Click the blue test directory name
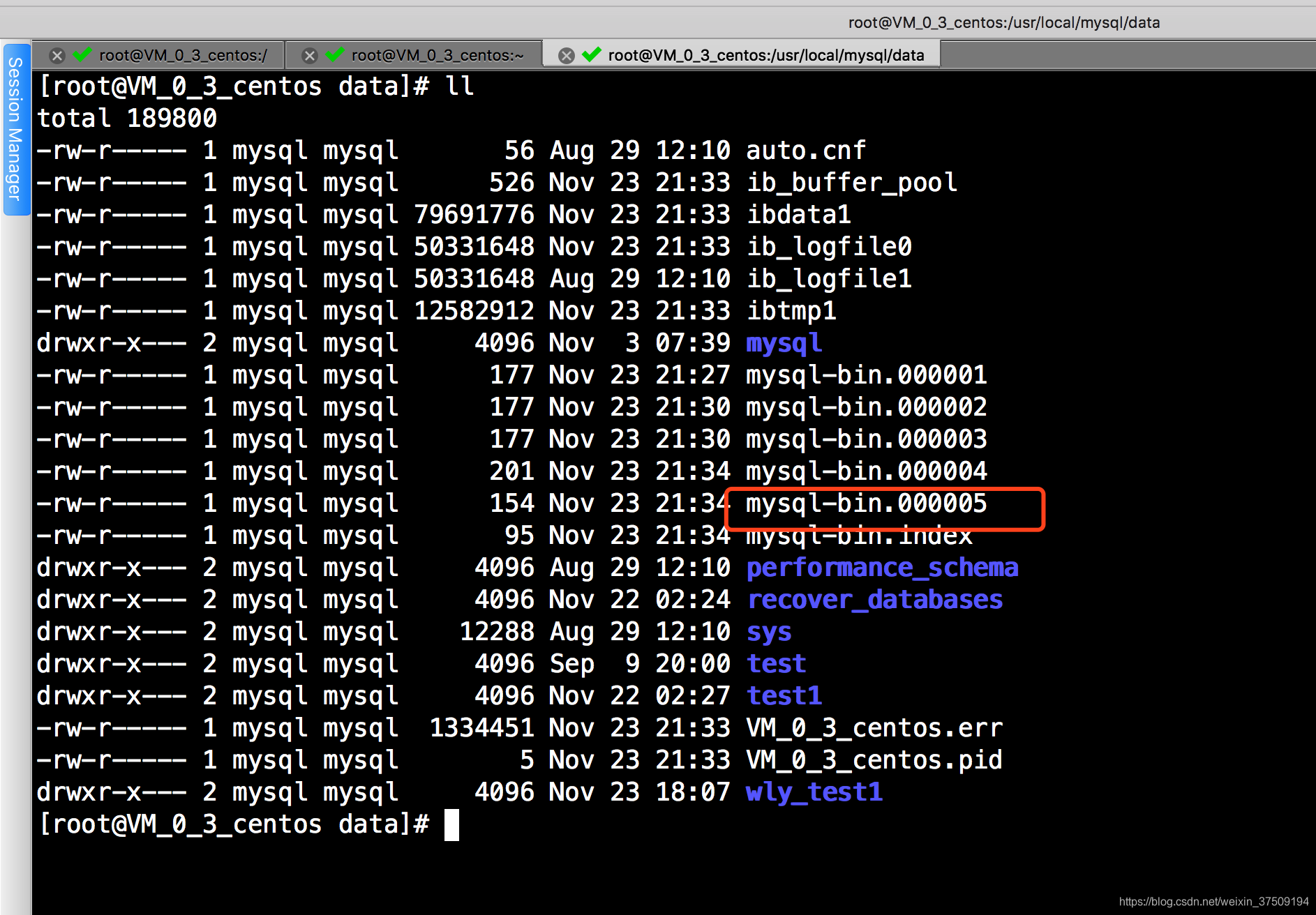1316x915 pixels. [776, 663]
